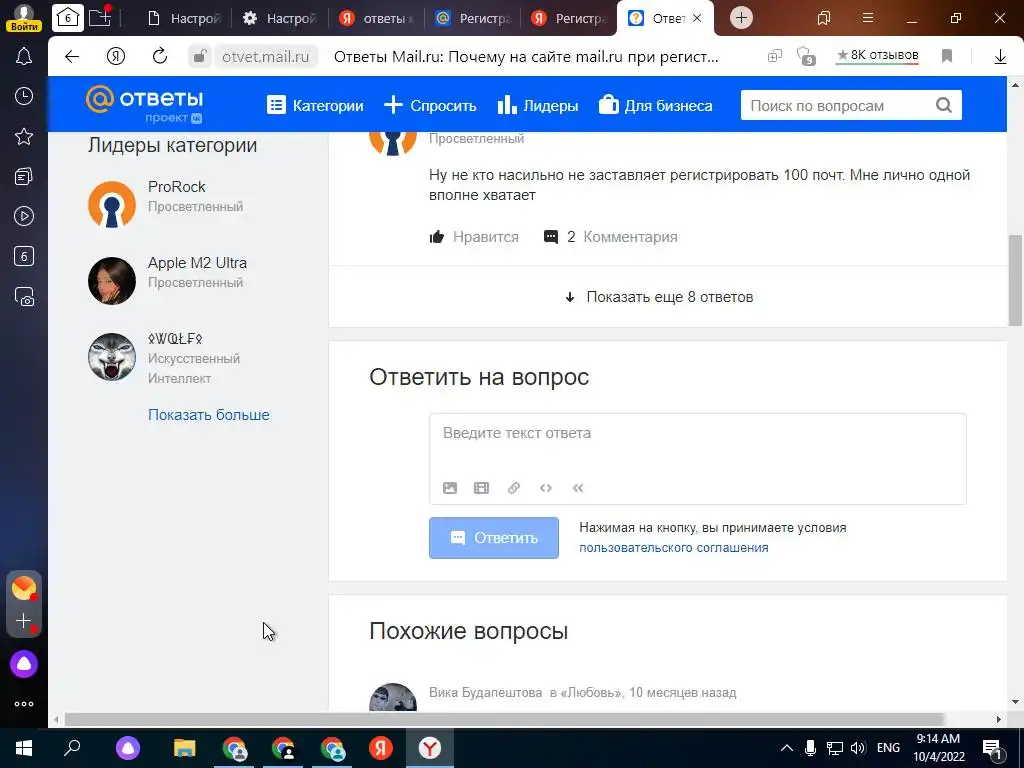Insert link in answer editor
This screenshot has height=768, width=1024.
click(514, 488)
